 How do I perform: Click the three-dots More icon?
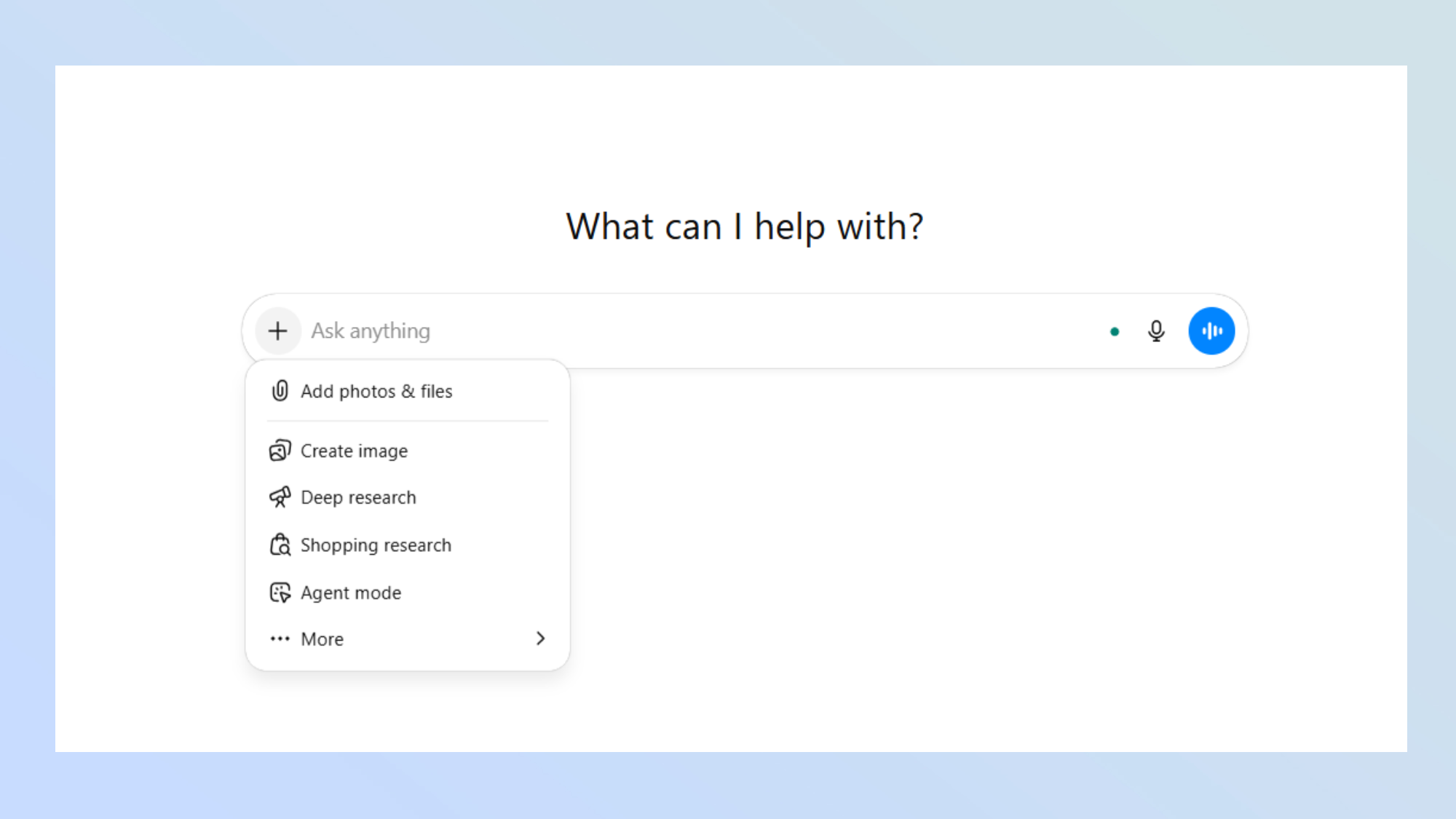280,638
